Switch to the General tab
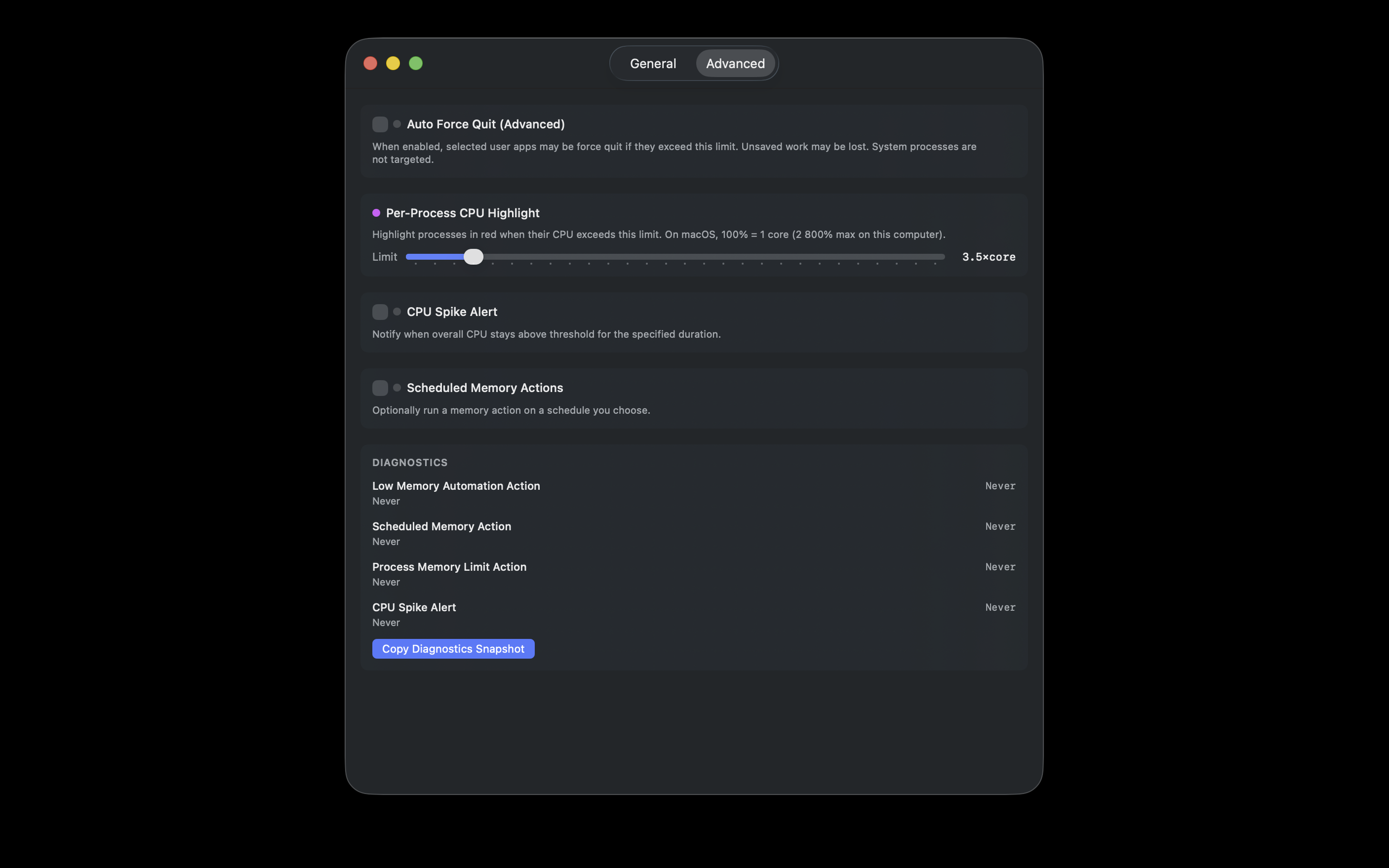The width and height of the screenshot is (1389, 868). point(653,63)
